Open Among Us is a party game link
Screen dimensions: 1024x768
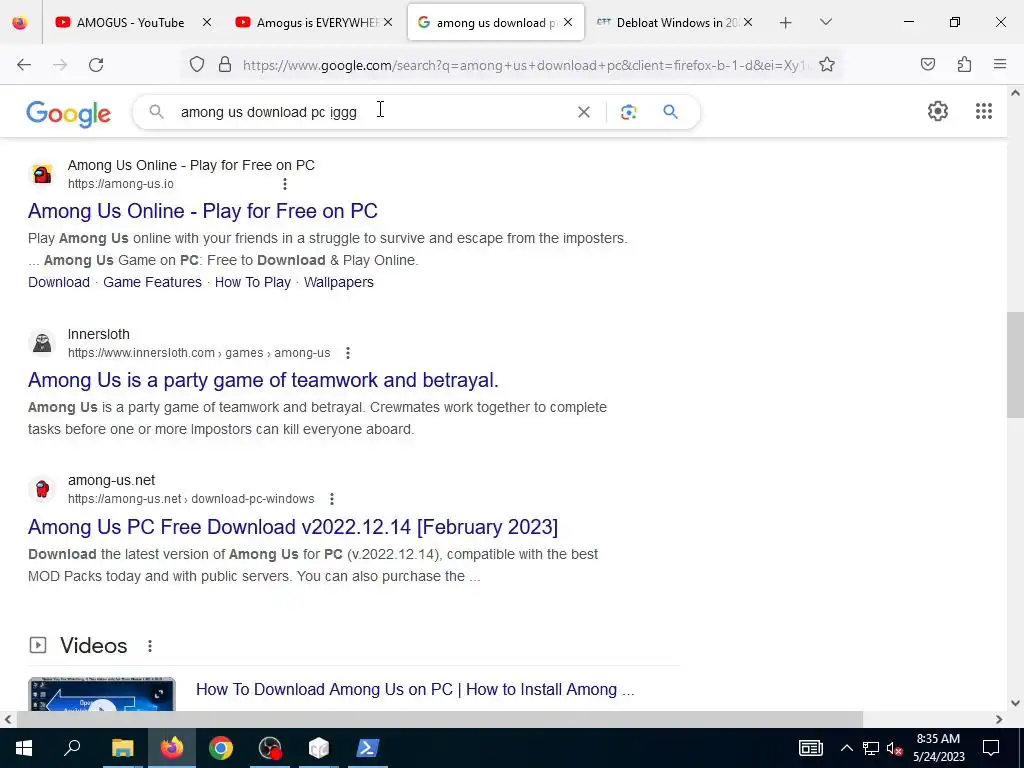(x=263, y=380)
